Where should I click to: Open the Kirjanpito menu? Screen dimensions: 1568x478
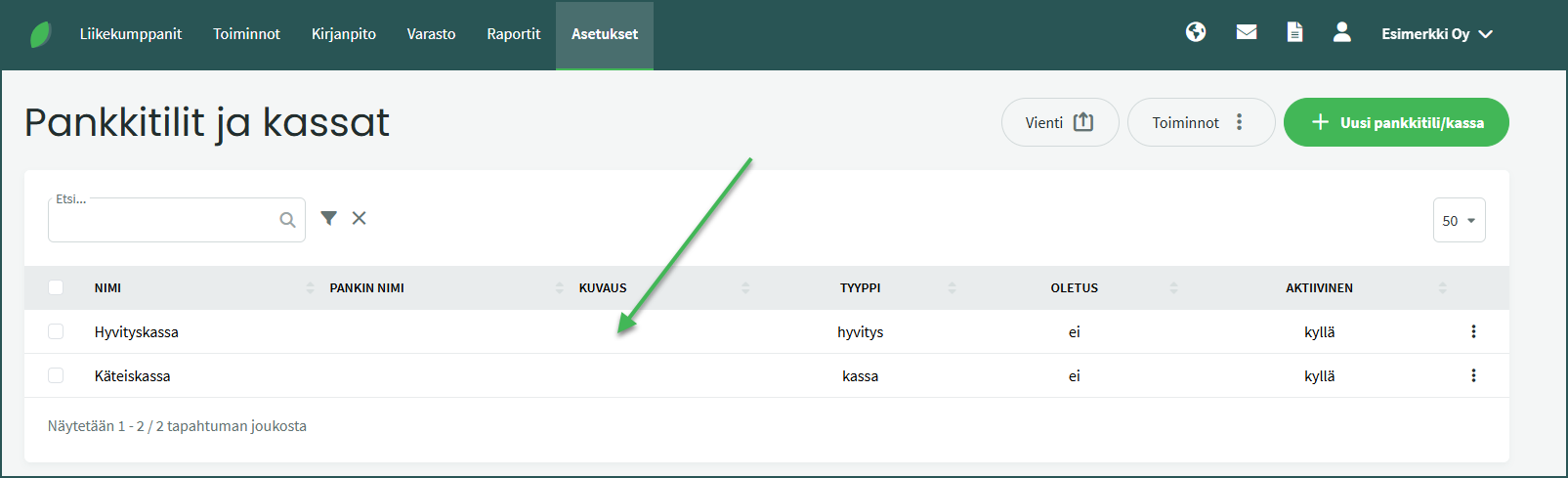pos(344,34)
